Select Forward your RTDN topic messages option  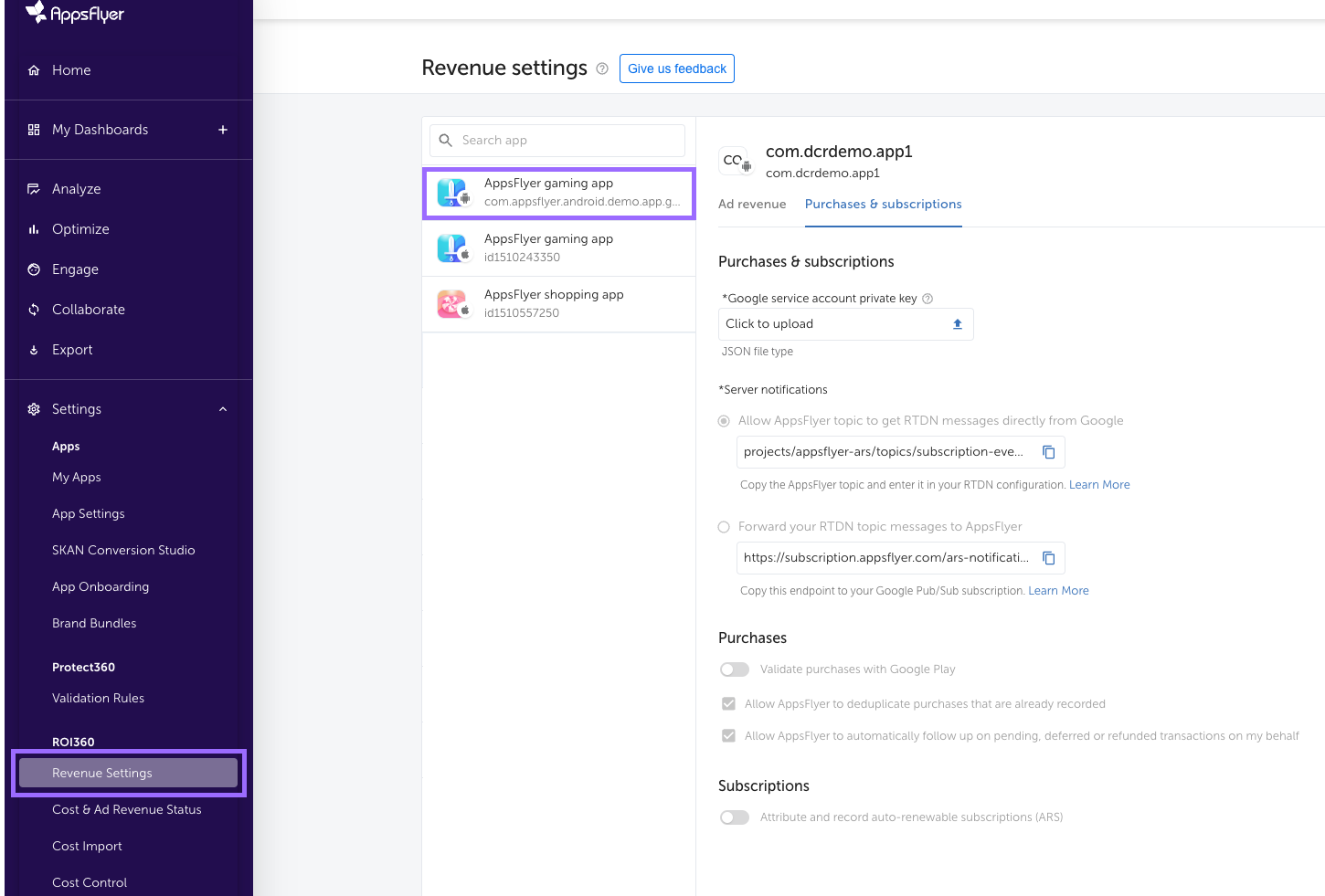(x=724, y=527)
